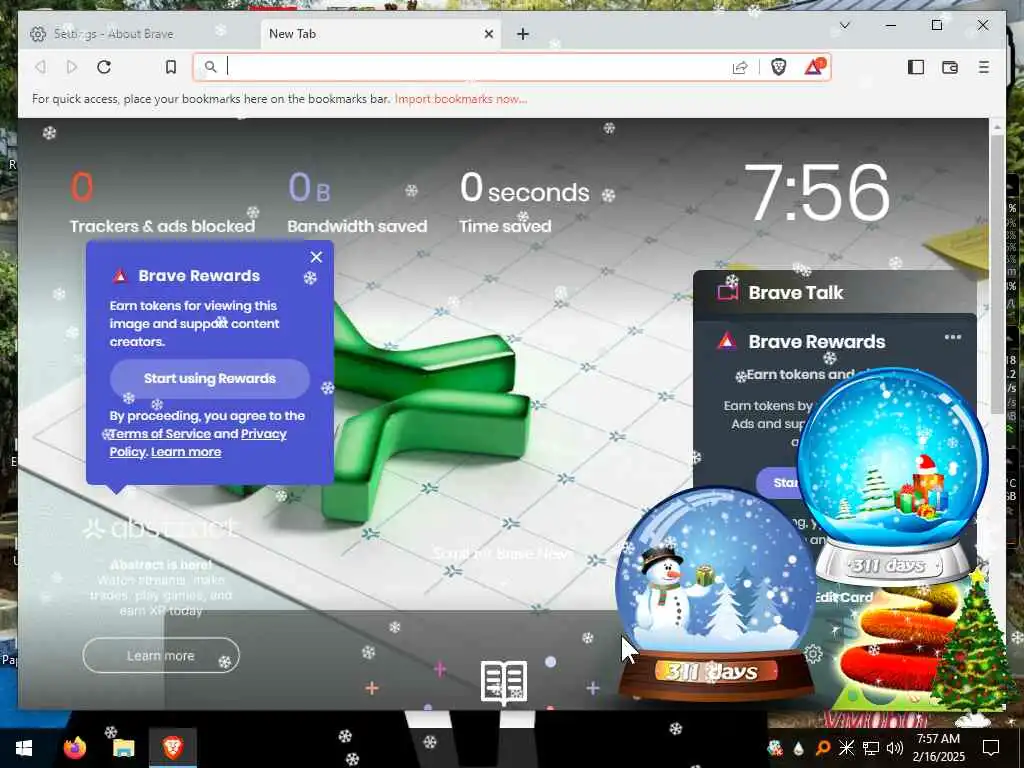Click the water drop tray icon
The image size is (1024, 768).
(798, 748)
